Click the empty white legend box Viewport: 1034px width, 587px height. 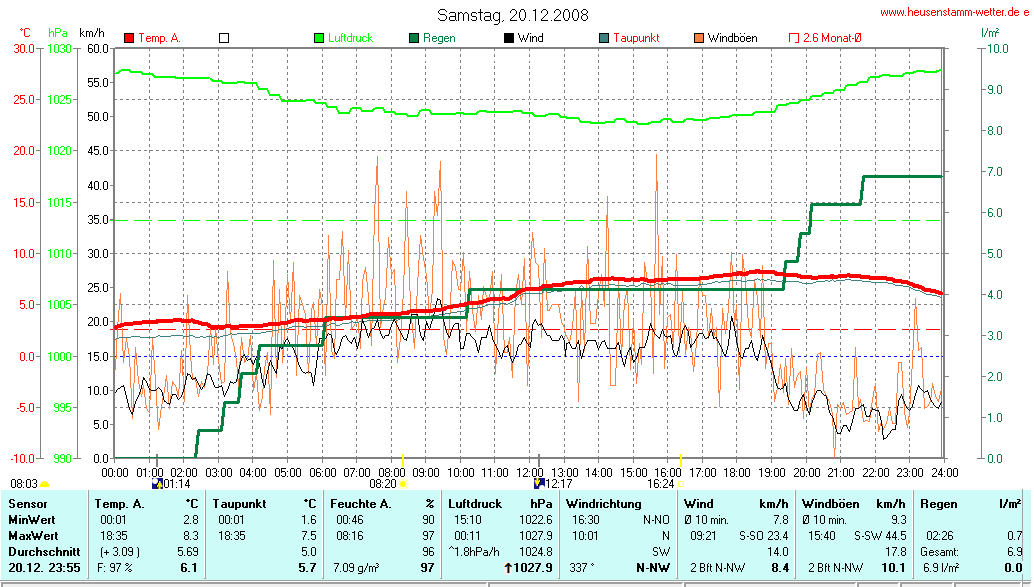coord(224,38)
